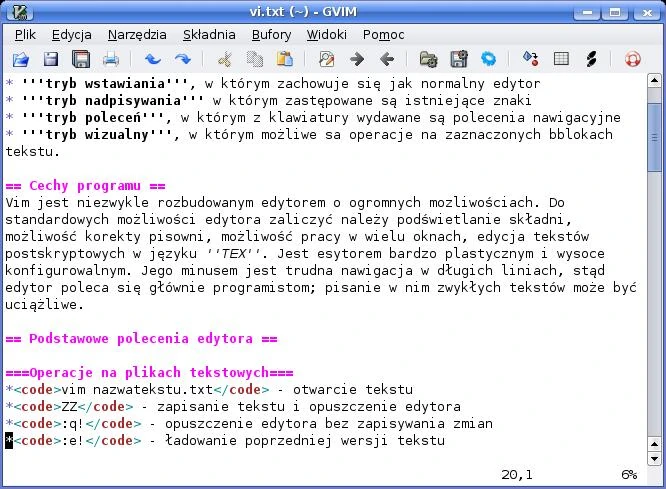Click the cursor position '20,1' in status line
This screenshot has height=489, width=666.
[x=516, y=475]
